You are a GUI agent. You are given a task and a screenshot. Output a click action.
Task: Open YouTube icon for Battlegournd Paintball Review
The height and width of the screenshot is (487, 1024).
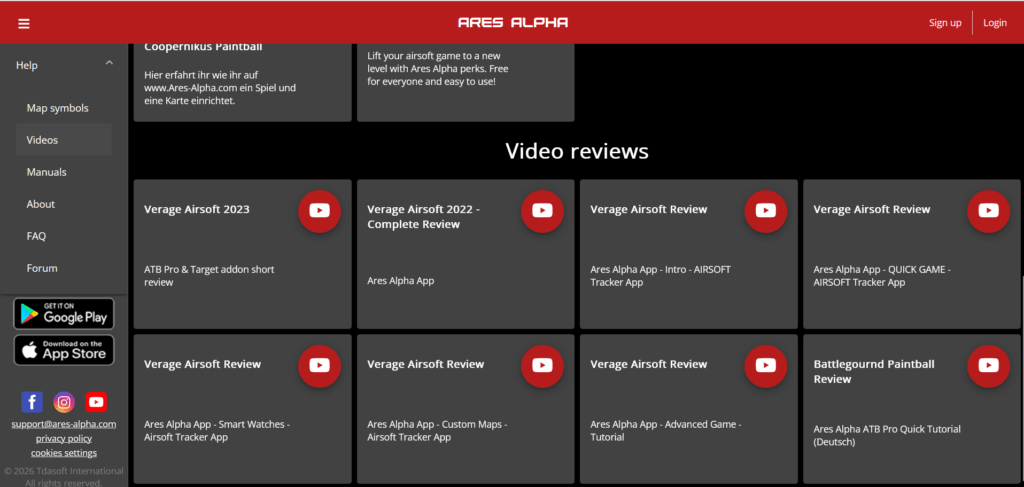click(x=988, y=365)
